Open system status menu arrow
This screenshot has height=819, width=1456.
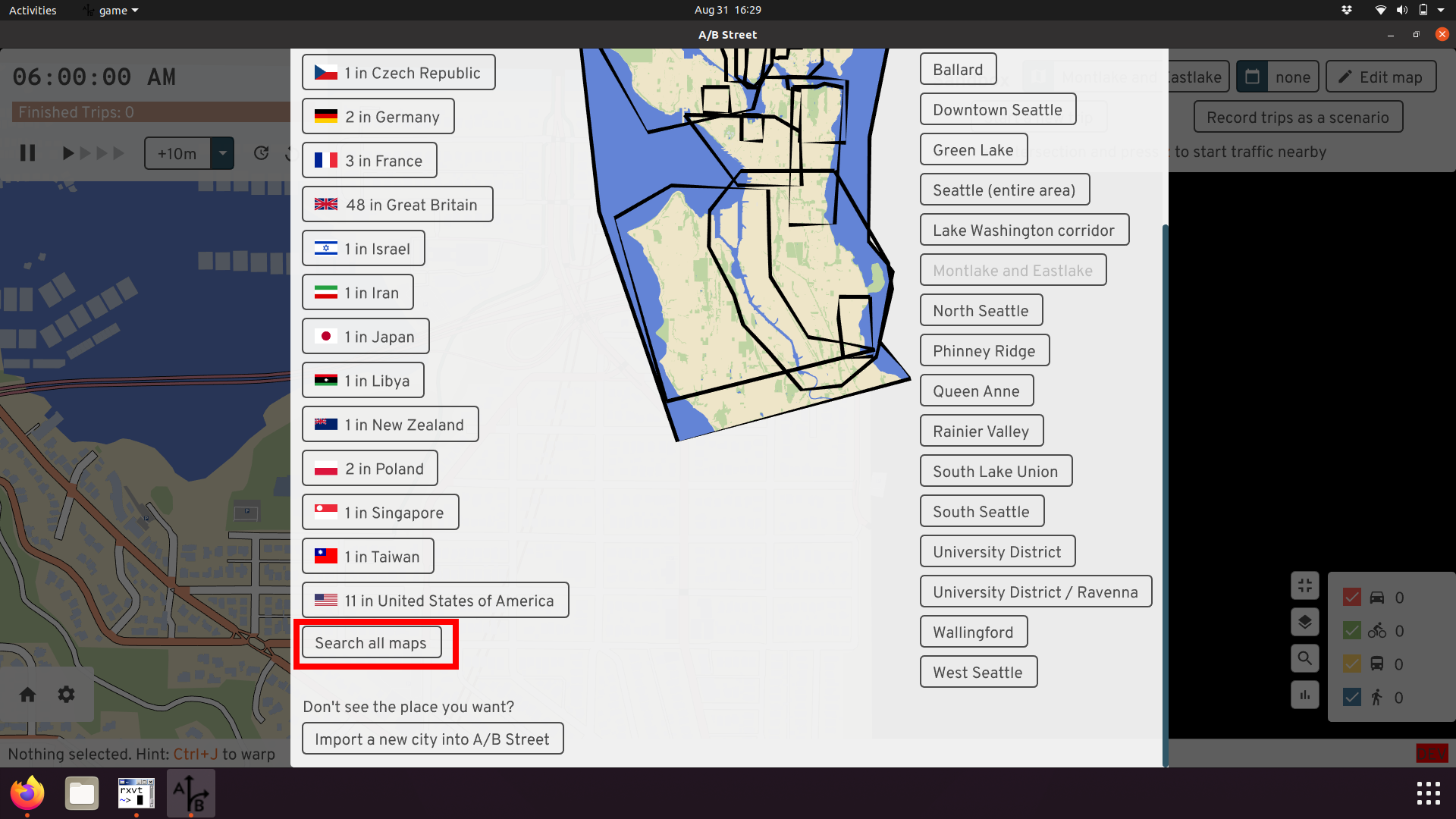1441,10
